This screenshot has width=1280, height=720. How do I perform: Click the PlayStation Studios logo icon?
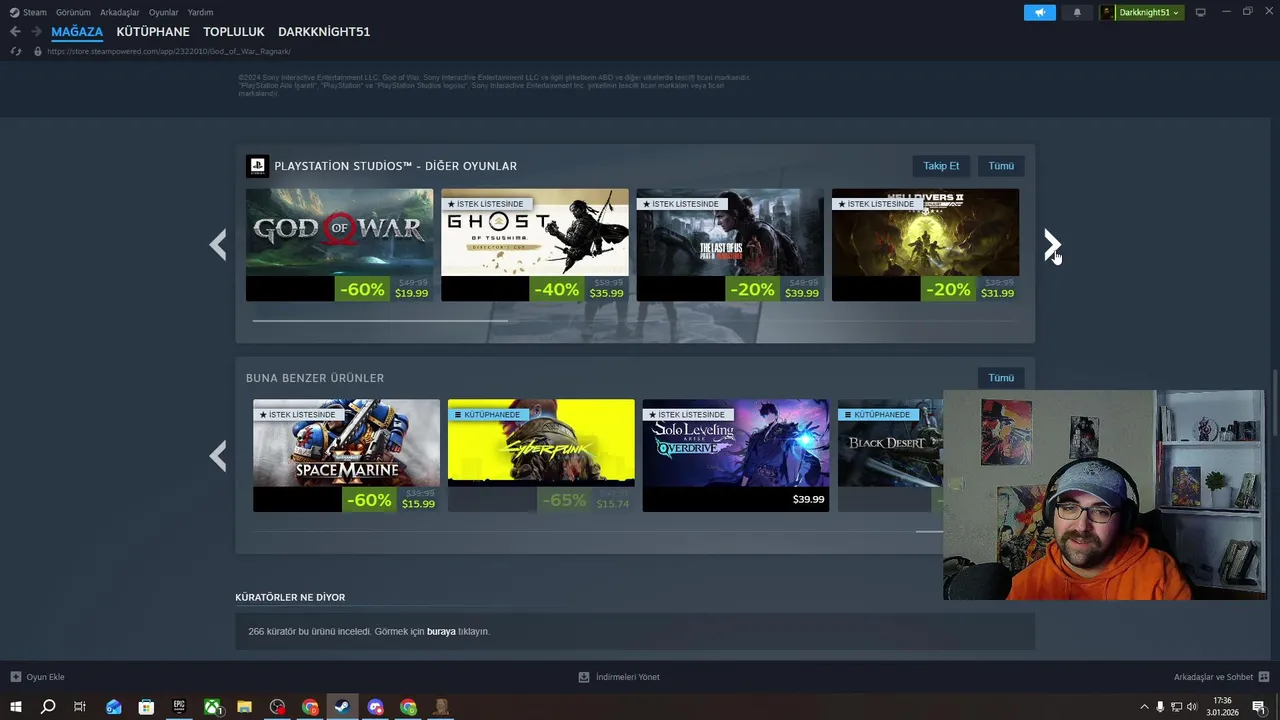(x=257, y=166)
